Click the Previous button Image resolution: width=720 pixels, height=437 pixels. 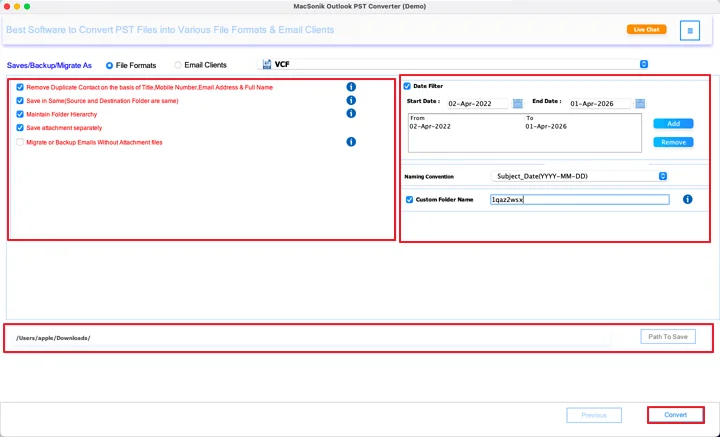(x=594, y=415)
